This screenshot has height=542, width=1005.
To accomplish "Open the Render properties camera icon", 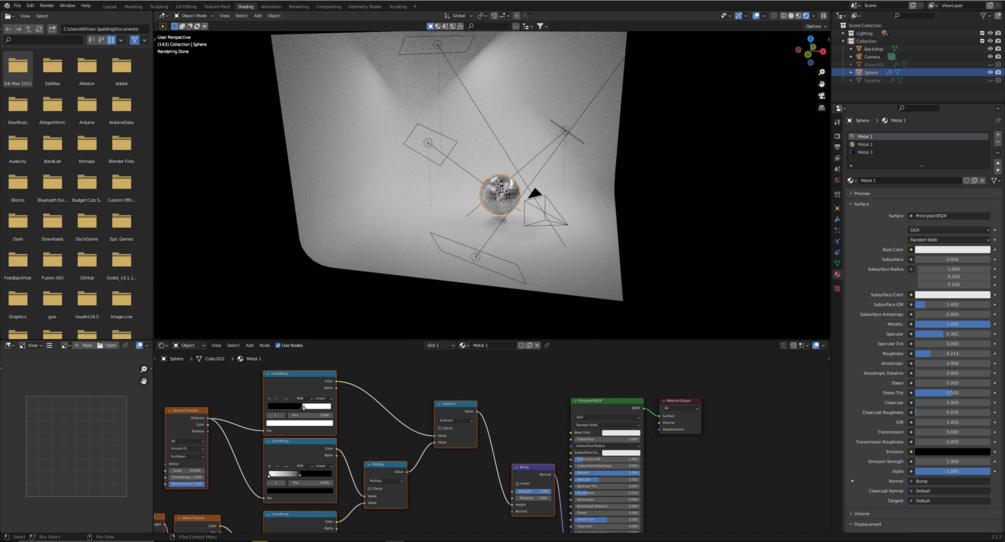I will pyautogui.click(x=837, y=136).
